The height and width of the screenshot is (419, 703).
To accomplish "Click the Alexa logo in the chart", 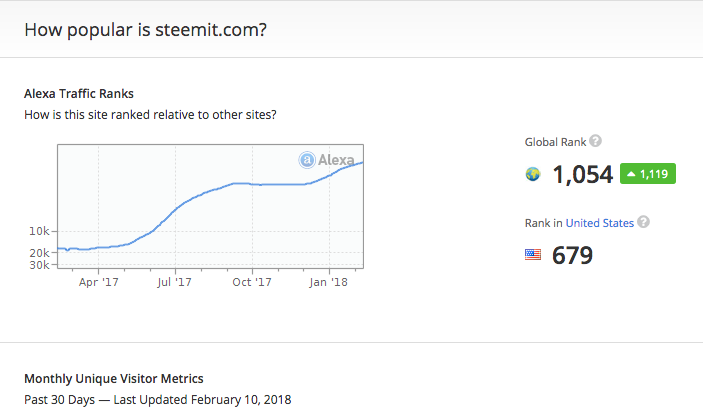I will click(x=326, y=160).
